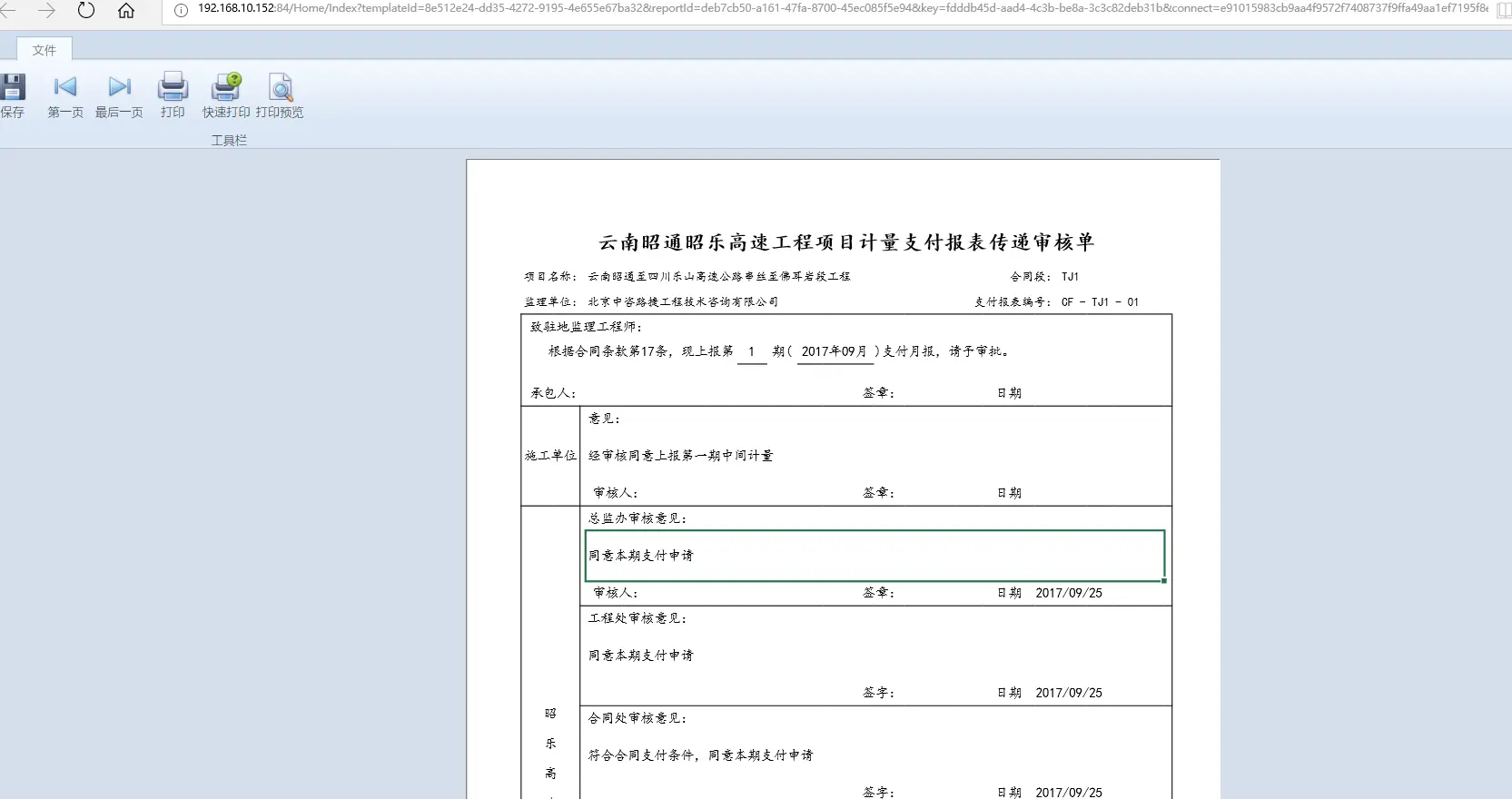Click browser back arrow
The image size is (1512, 799).
(x=7, y=10)
